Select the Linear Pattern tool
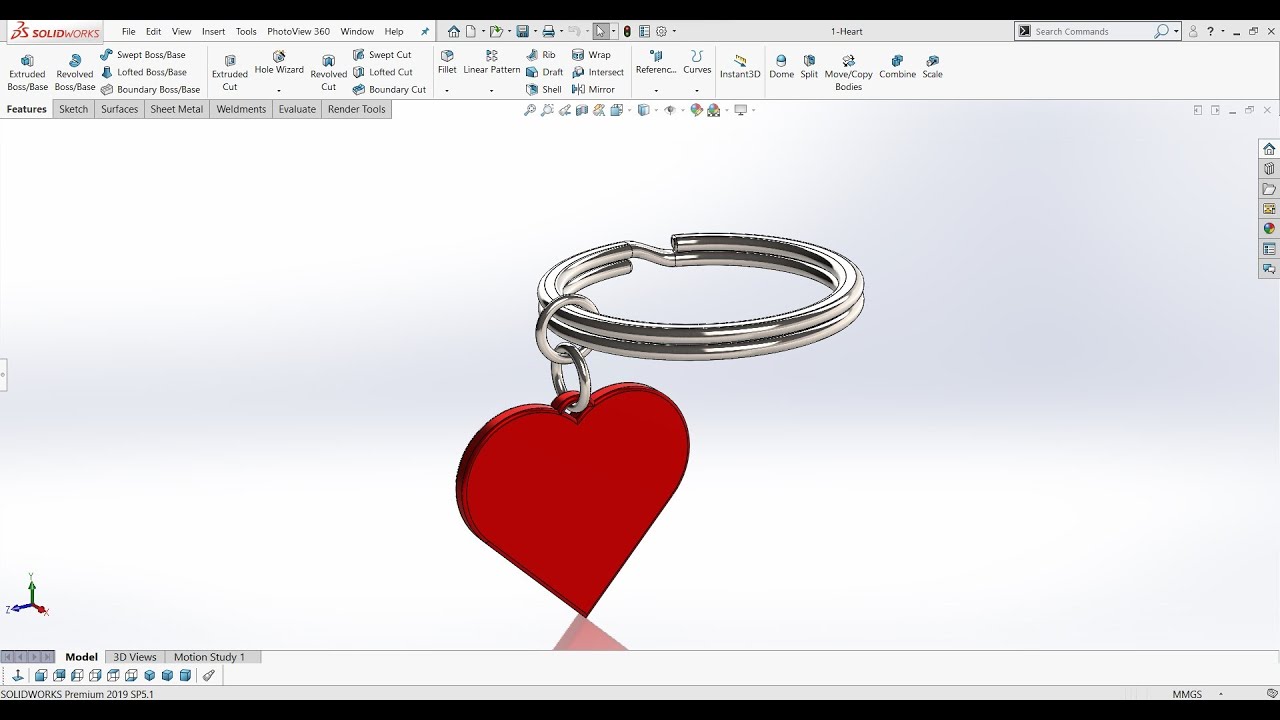This screenshot has width=1280, height=720. point(491,63)
